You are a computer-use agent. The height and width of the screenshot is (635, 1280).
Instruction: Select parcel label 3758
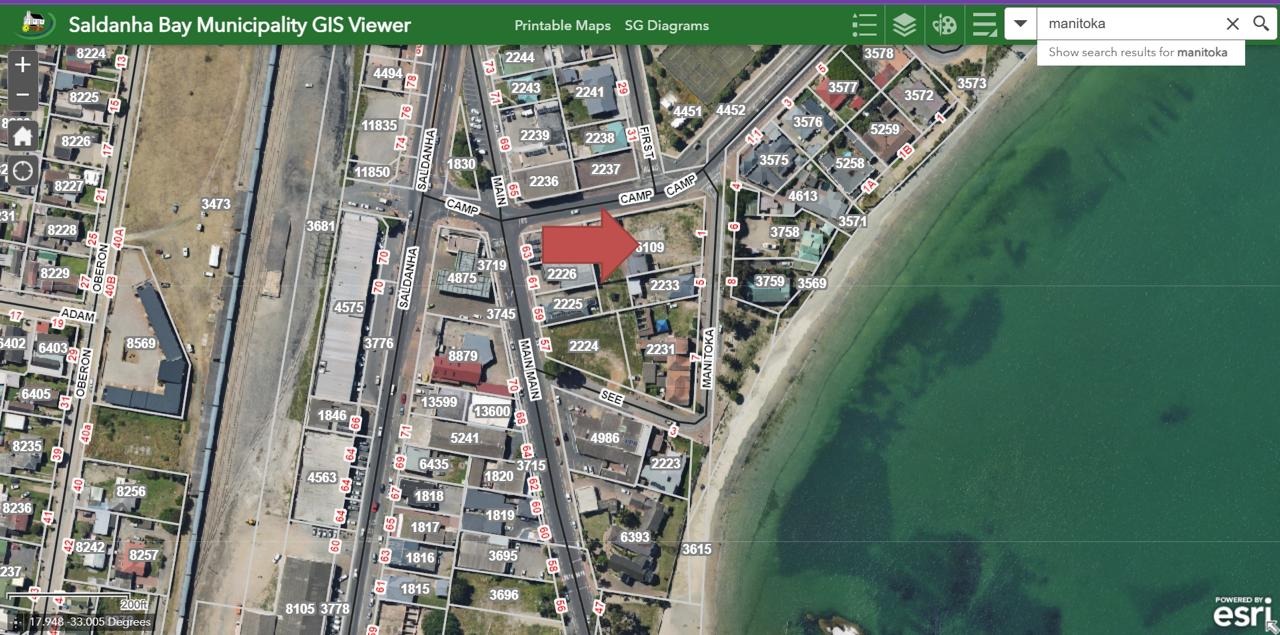(784, 232)
